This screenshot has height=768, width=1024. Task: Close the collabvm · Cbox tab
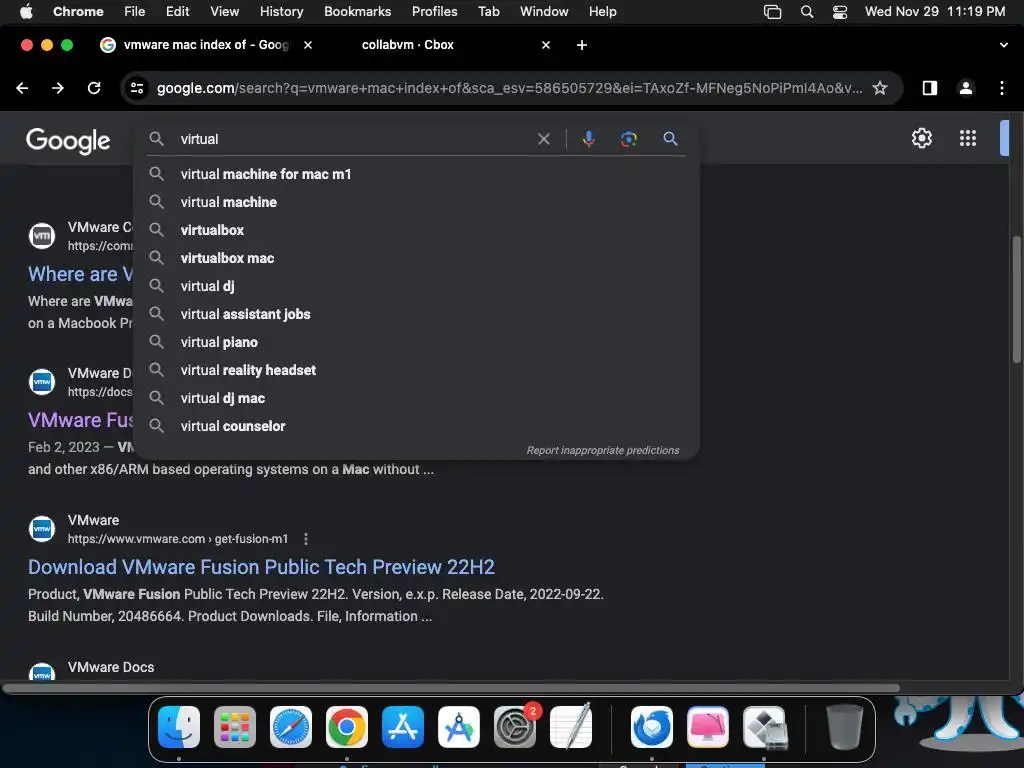[546, 45]
